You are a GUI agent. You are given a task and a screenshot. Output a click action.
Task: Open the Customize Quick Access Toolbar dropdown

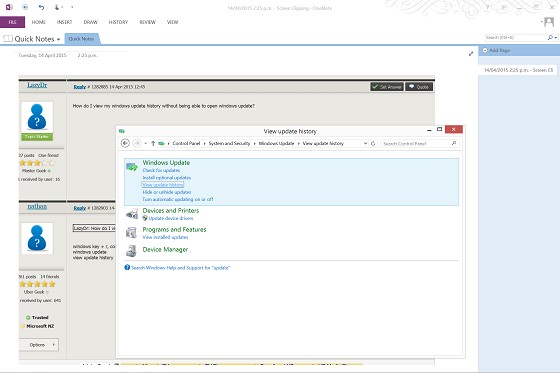pyautogui.click(x=72, y=7)
